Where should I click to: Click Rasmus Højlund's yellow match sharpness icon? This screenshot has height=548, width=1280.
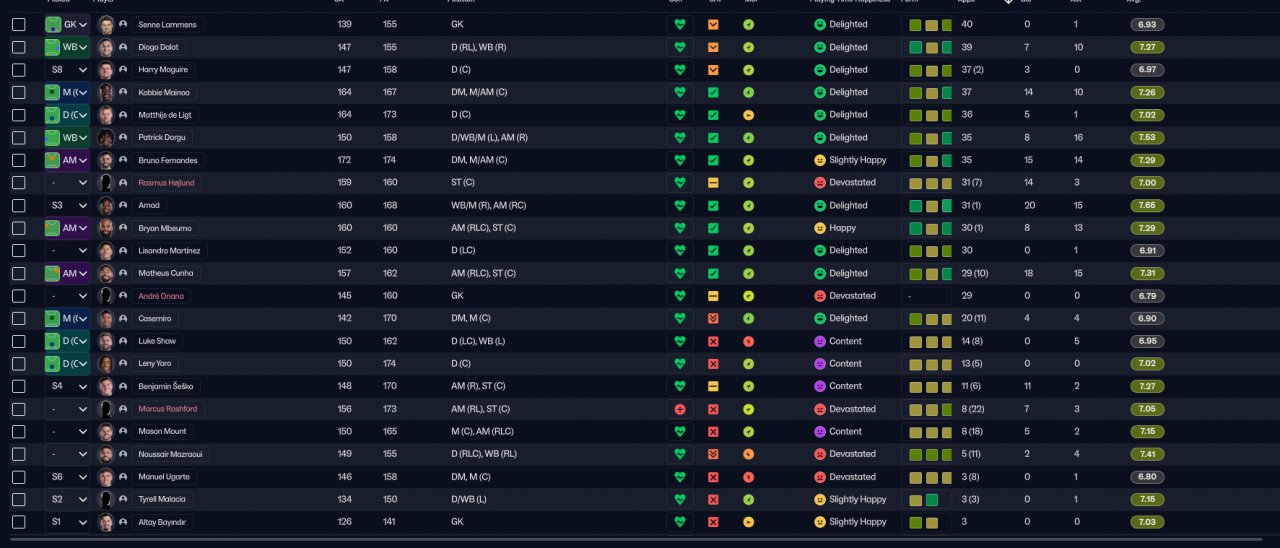pos(713,183)
